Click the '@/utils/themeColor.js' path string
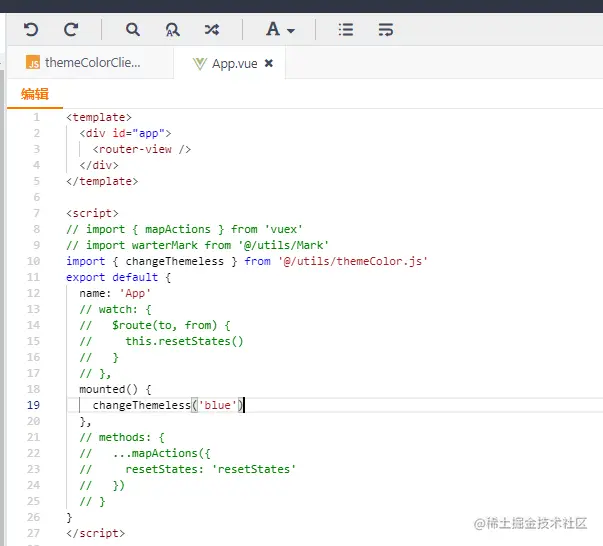This screenshot has height=546, width=603. pyautogui.click(x=353, y=261)
